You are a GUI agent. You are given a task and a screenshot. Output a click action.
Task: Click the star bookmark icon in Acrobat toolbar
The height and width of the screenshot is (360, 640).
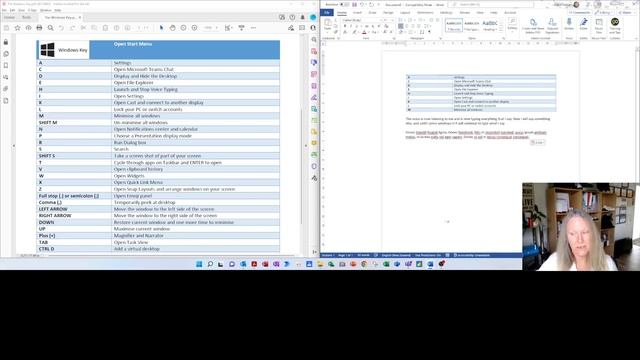tap(18, 28)
